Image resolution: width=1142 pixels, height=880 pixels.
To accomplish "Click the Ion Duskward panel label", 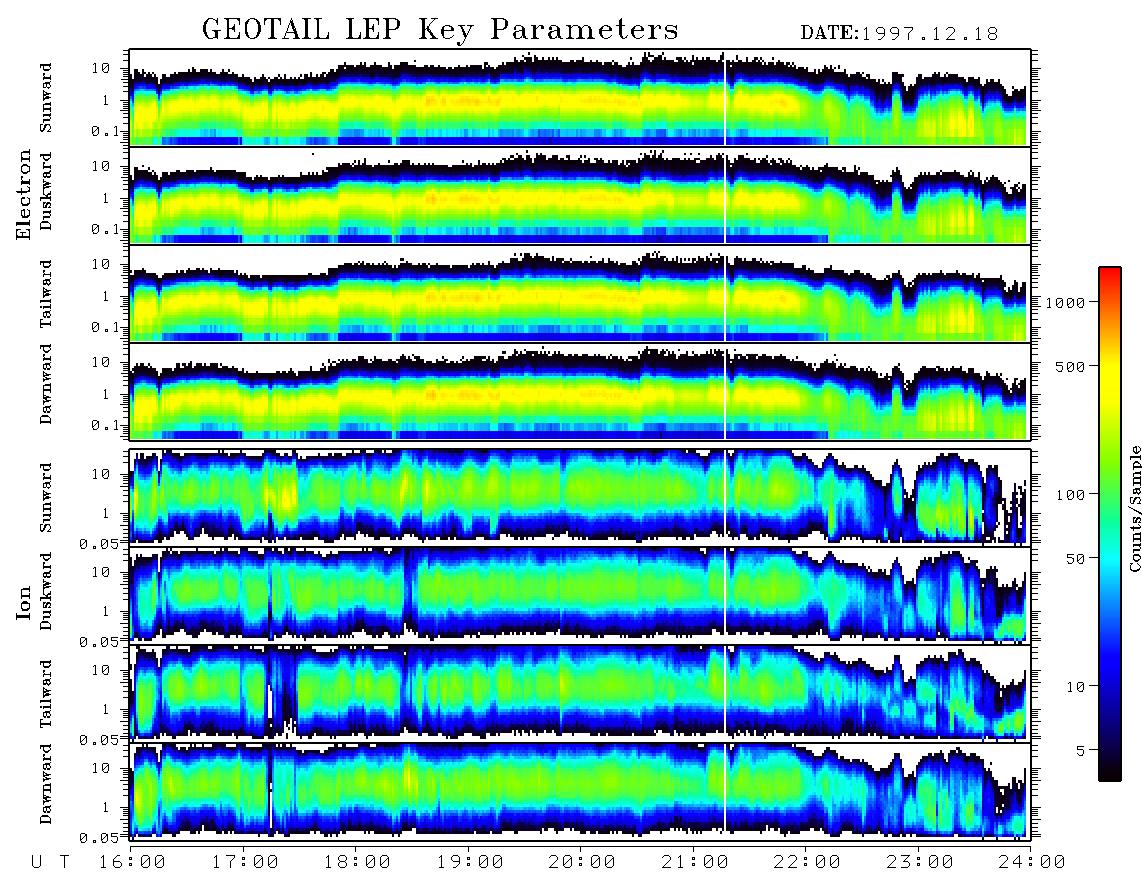I will point(46,591).
